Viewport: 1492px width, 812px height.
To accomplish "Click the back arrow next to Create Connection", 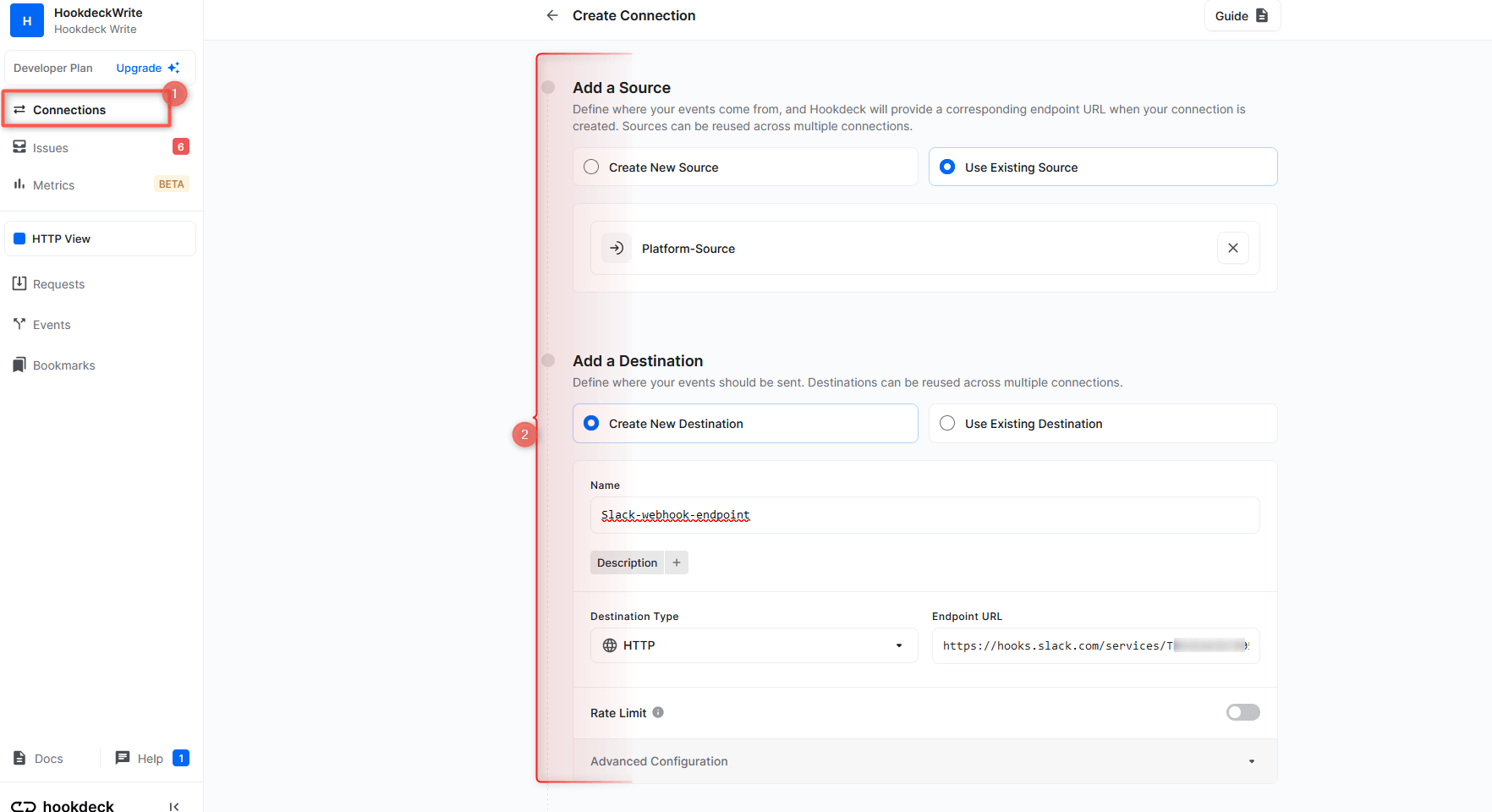I will (552, 15).
